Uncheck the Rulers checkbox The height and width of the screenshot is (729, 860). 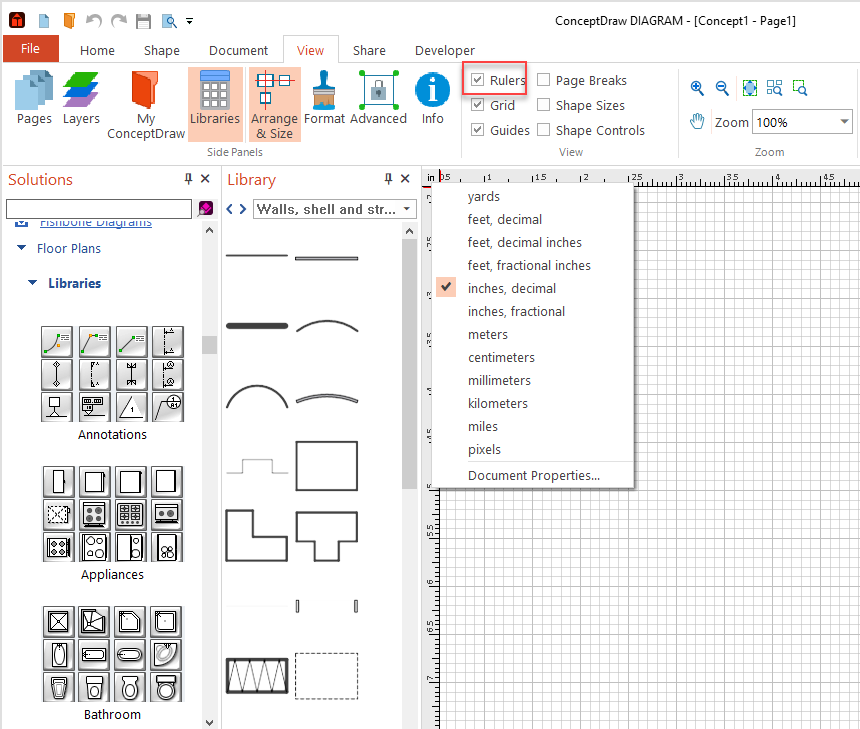tap(478, 80)
